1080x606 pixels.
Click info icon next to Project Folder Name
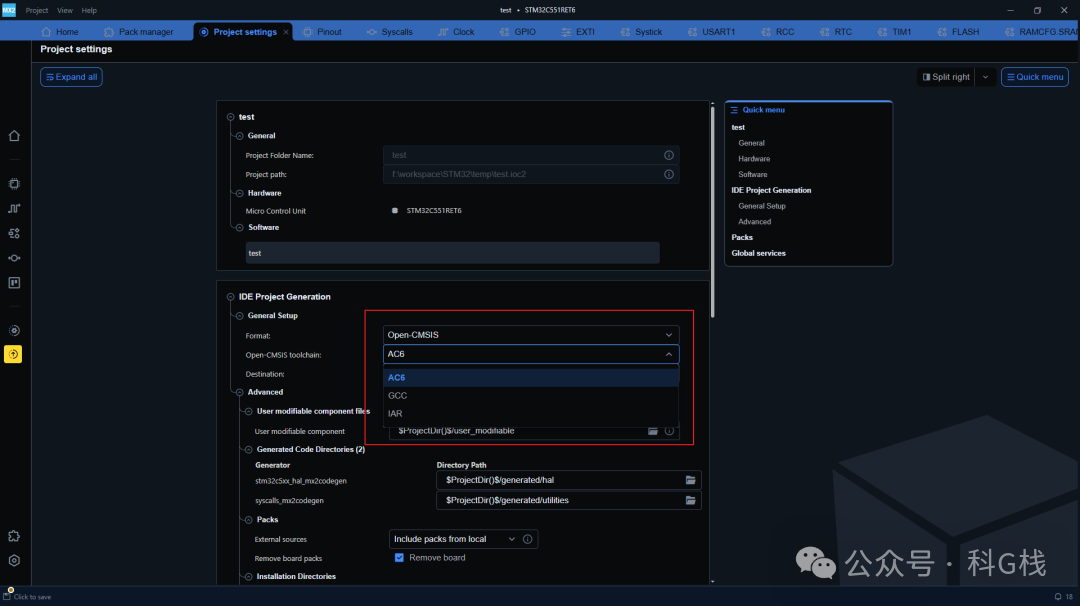pos(669,155)
